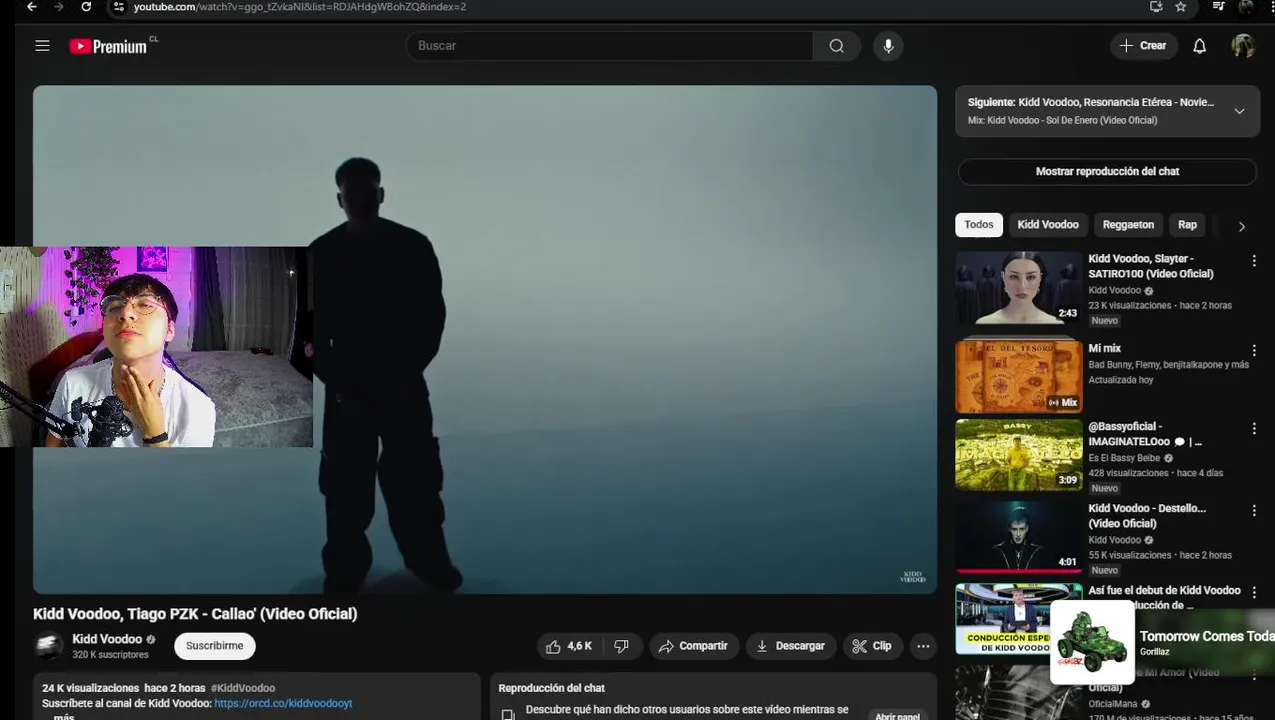Reload the page in browser

click(86, 7)
